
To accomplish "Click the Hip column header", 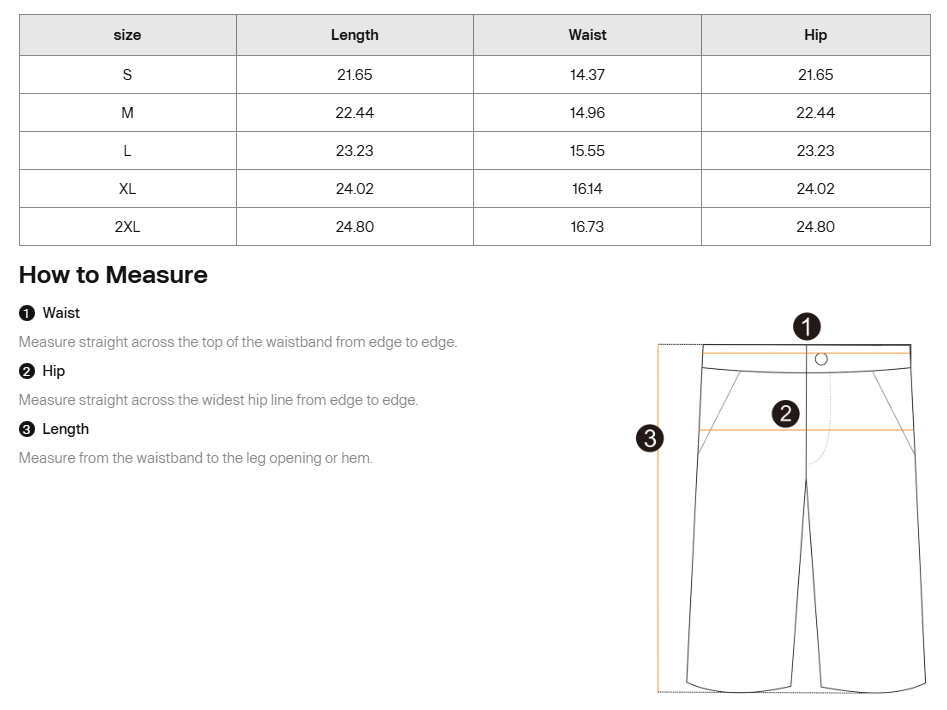I will pyautogui.click(x=815, y=35).
